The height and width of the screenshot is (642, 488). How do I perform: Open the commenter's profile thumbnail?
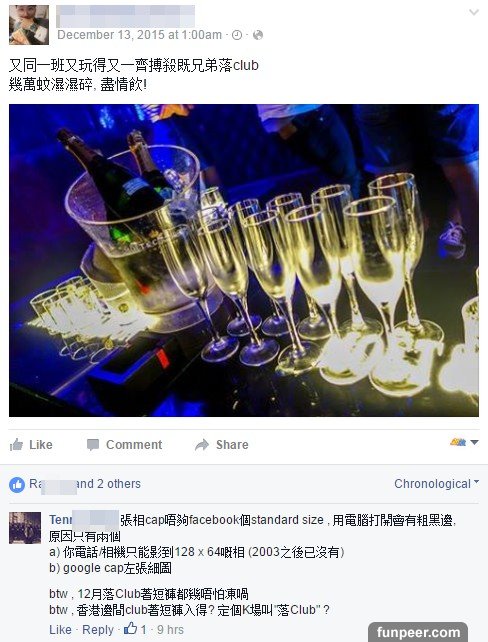(25, 528)
